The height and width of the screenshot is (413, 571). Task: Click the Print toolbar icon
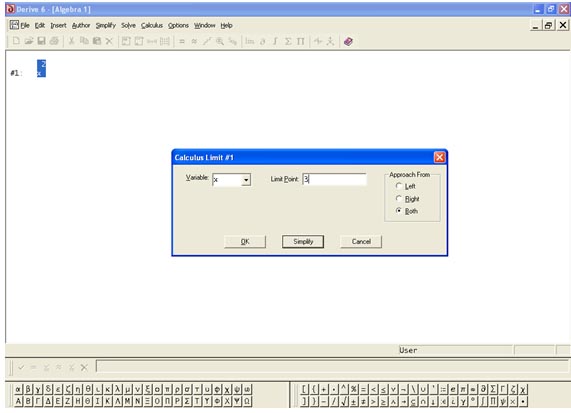pos(54,41)
